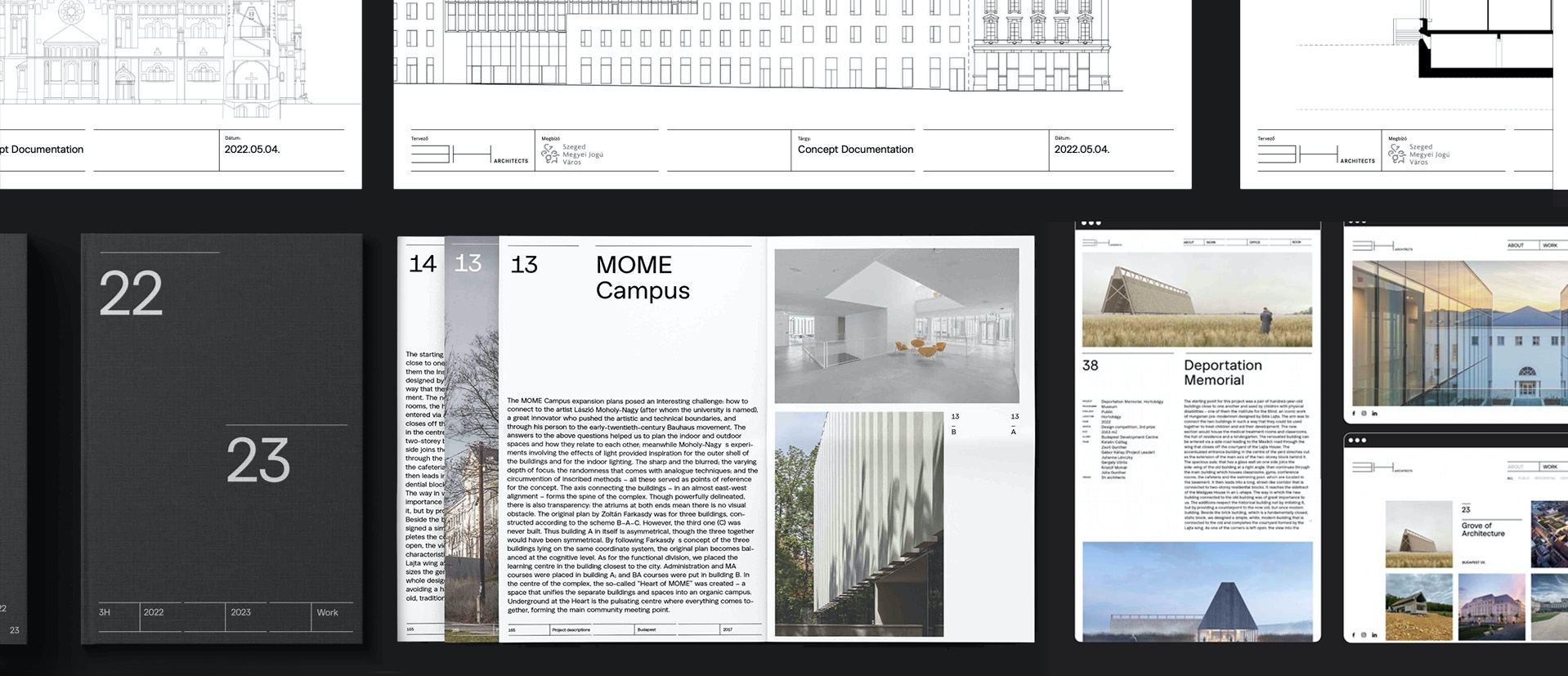This screenshot has height=676, width=1568.
Task: Open OFFICE on the Deportation Memorial page
Action: (x=1255, y=243)
